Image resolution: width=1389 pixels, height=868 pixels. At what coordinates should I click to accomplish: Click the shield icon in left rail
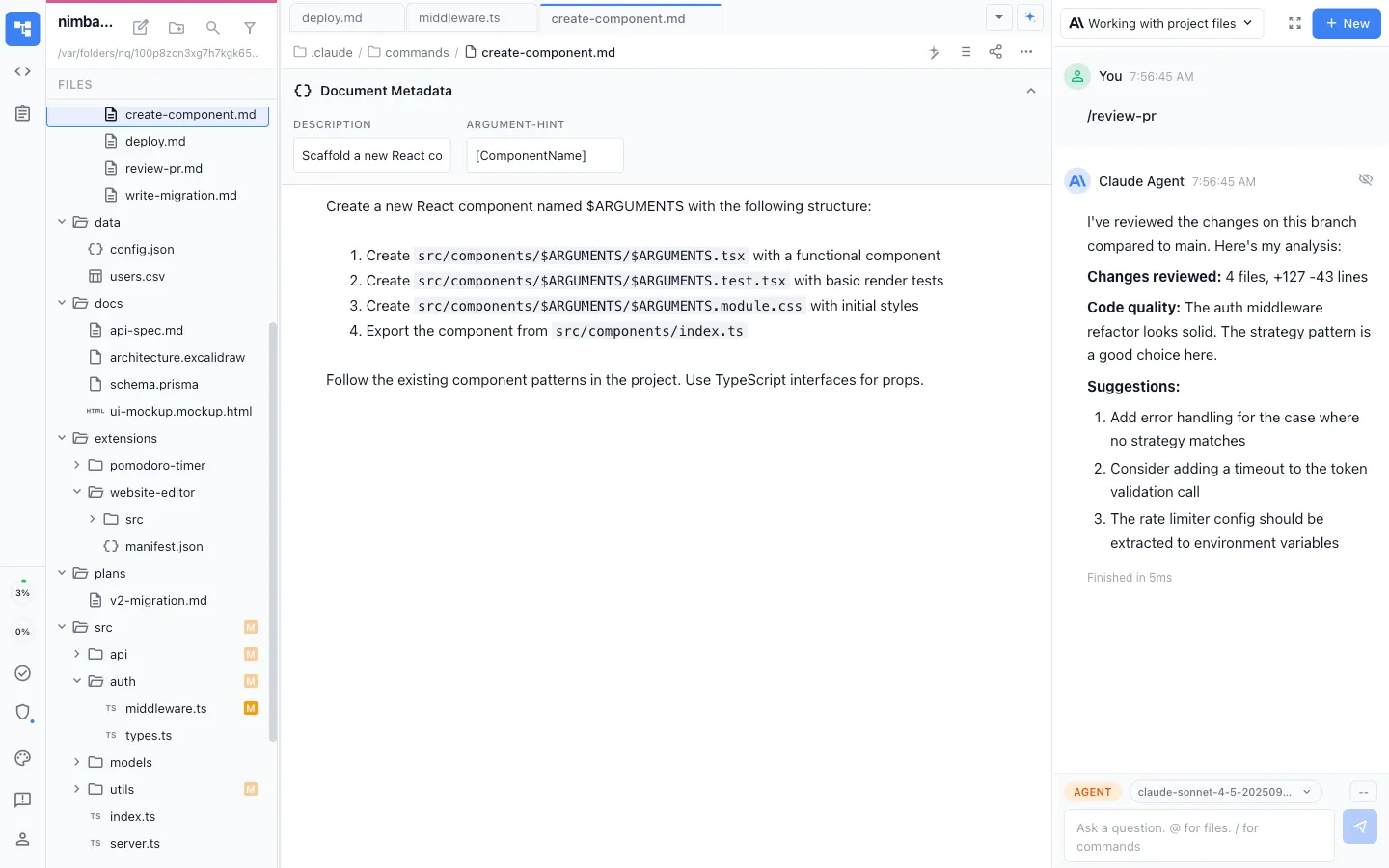[x=23, y=713]
